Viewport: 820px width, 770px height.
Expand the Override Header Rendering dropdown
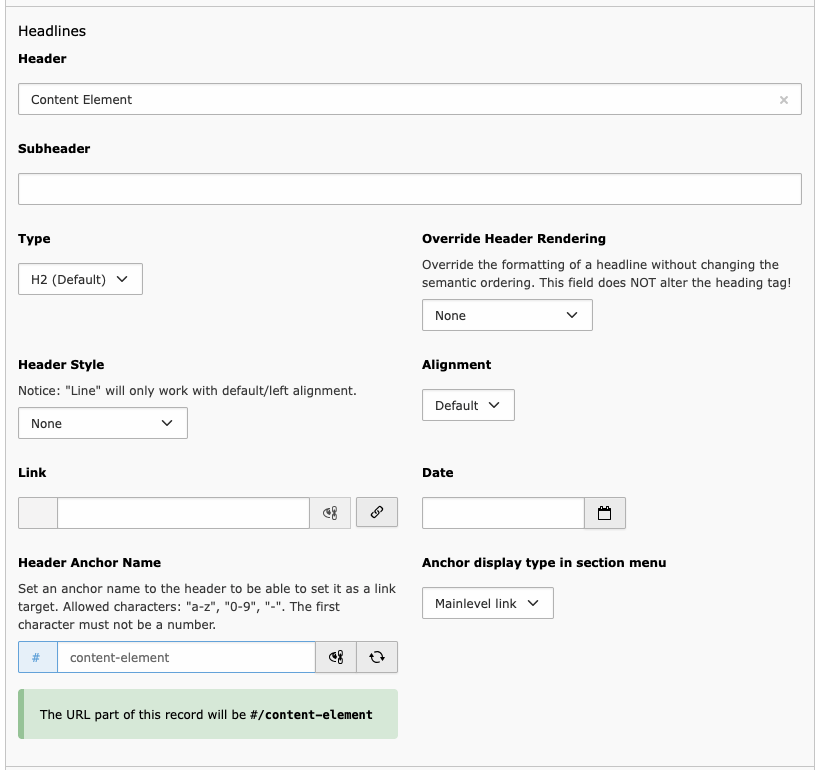tap(507, 315)
